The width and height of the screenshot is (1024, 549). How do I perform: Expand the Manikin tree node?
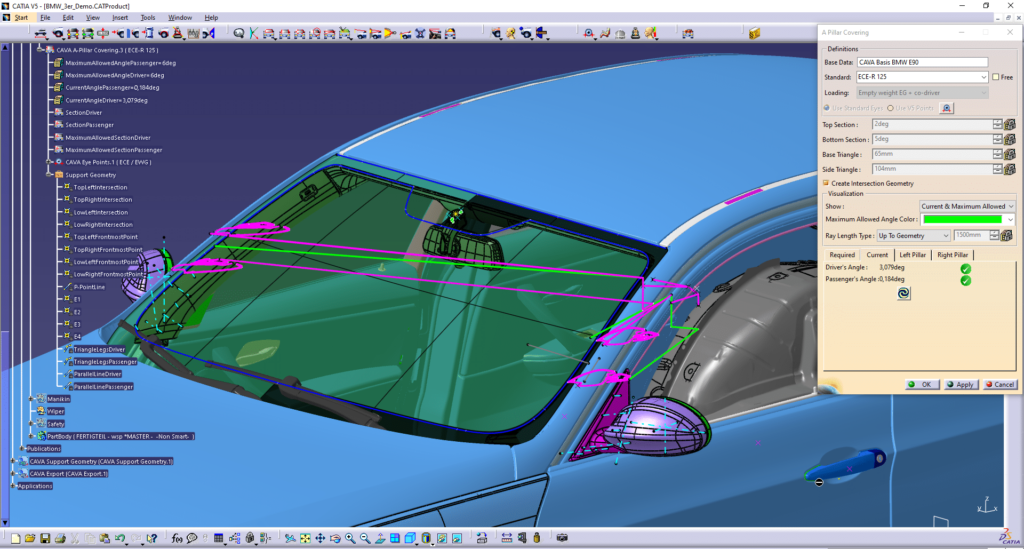31,399
